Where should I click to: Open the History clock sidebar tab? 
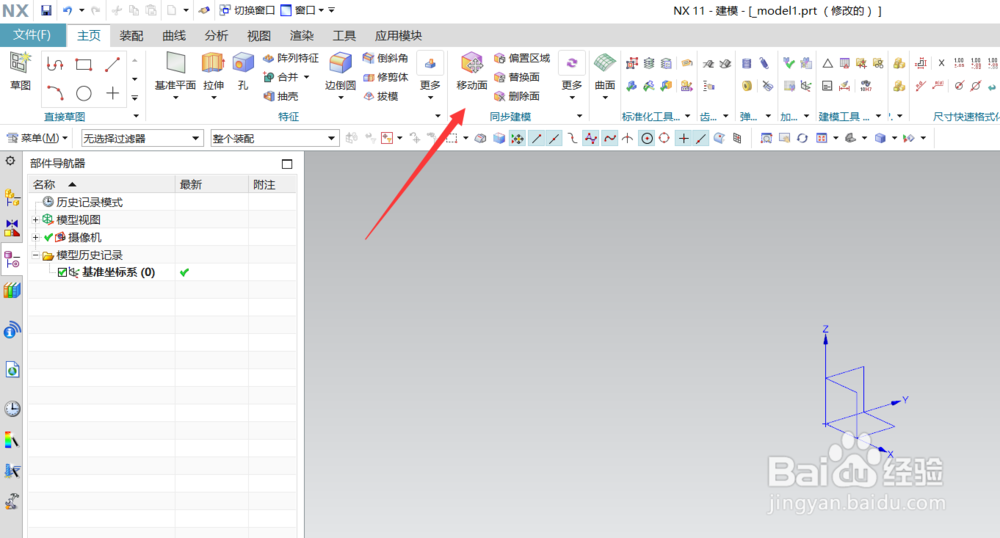[12, 409]
